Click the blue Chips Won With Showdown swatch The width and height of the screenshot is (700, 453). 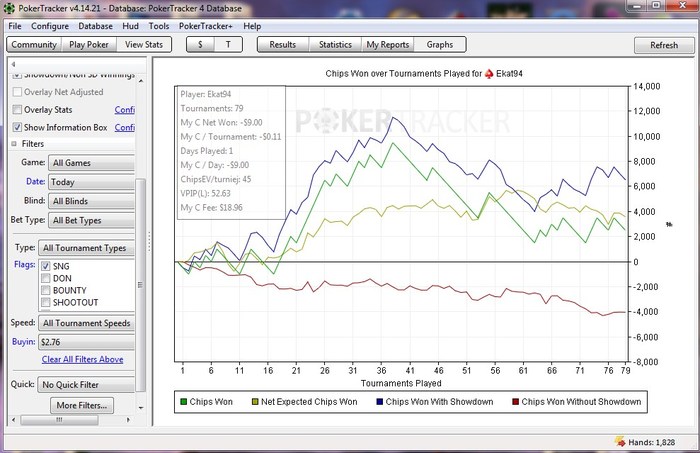tap(379, 402)
